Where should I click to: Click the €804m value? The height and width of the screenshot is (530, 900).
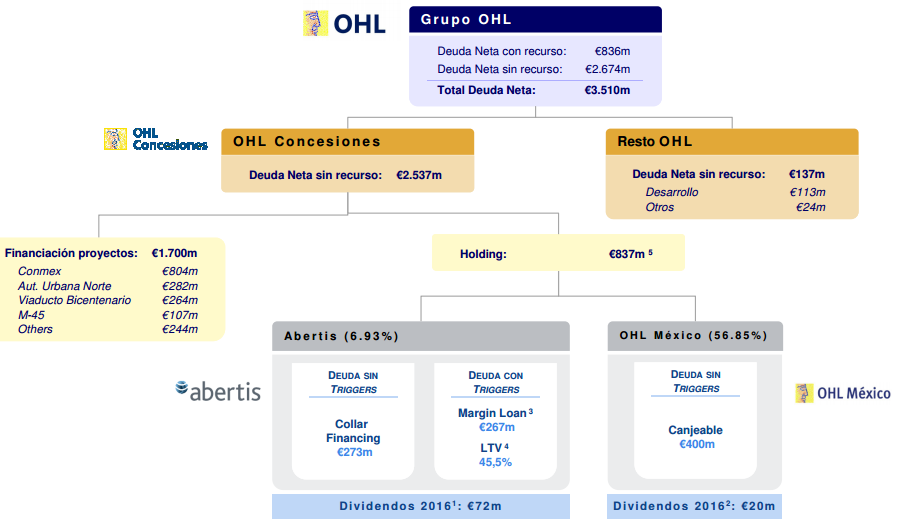(x=180, y=271)
